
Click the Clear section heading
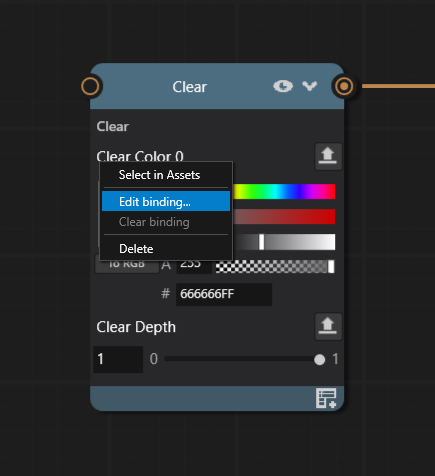click(x=113, y=127)
